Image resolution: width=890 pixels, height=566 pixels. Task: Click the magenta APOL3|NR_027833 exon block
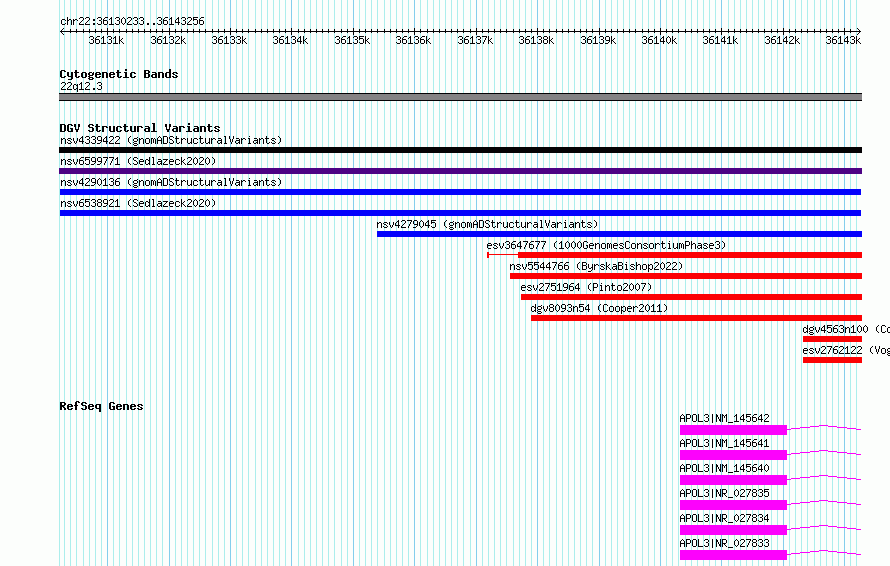pyautogui.click(x=733, y=555)
